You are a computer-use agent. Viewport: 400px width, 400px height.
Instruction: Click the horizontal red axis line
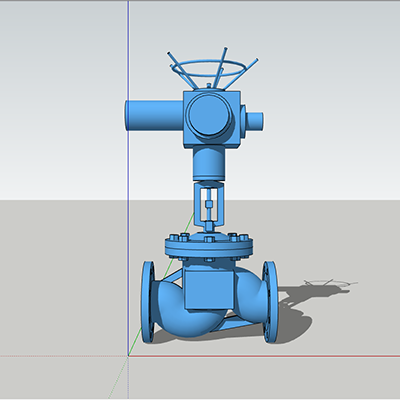pos(264,356)
